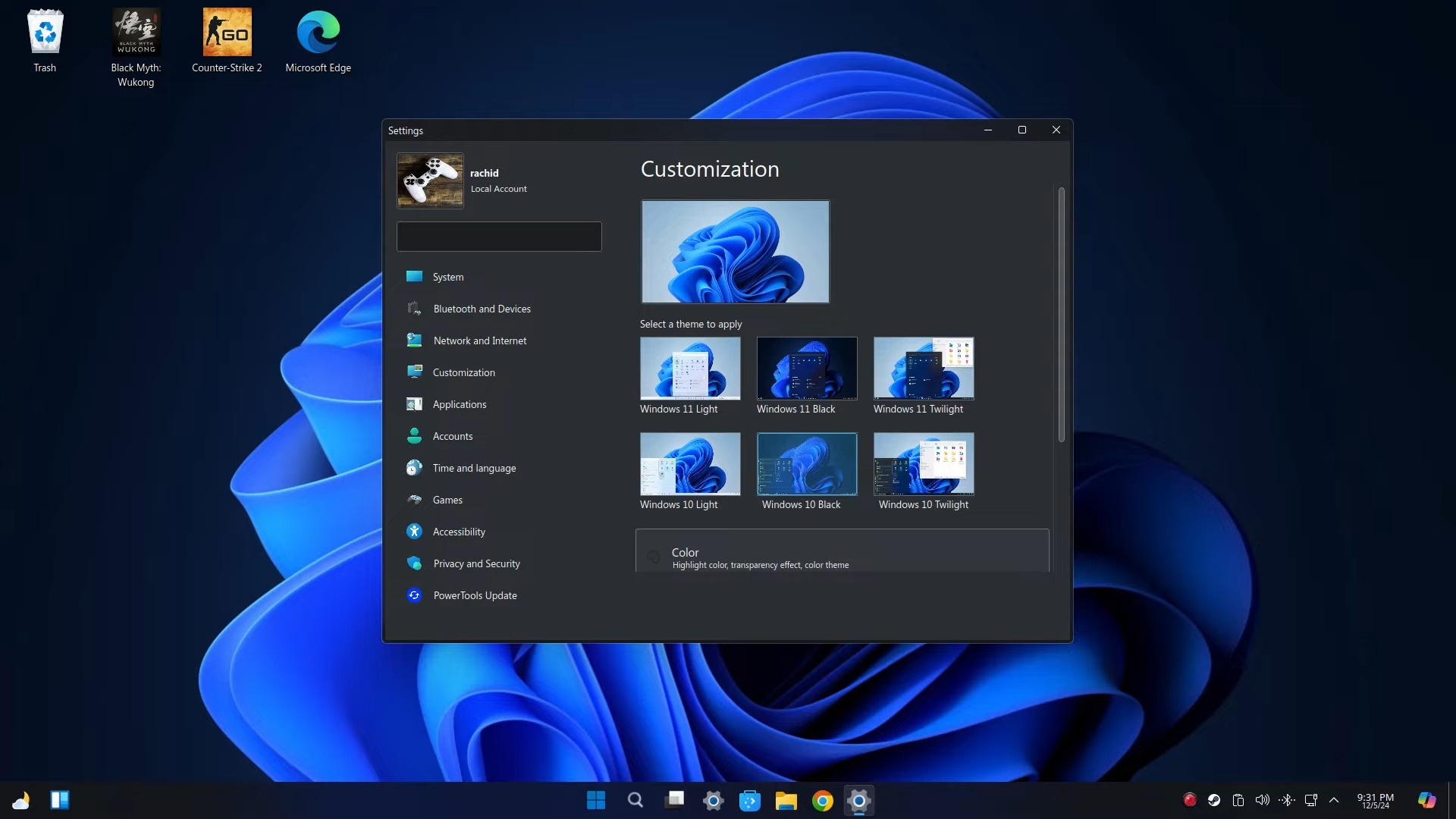
Task: Open Bluetooth and Devices settings
Action: (x=481, y=309)
